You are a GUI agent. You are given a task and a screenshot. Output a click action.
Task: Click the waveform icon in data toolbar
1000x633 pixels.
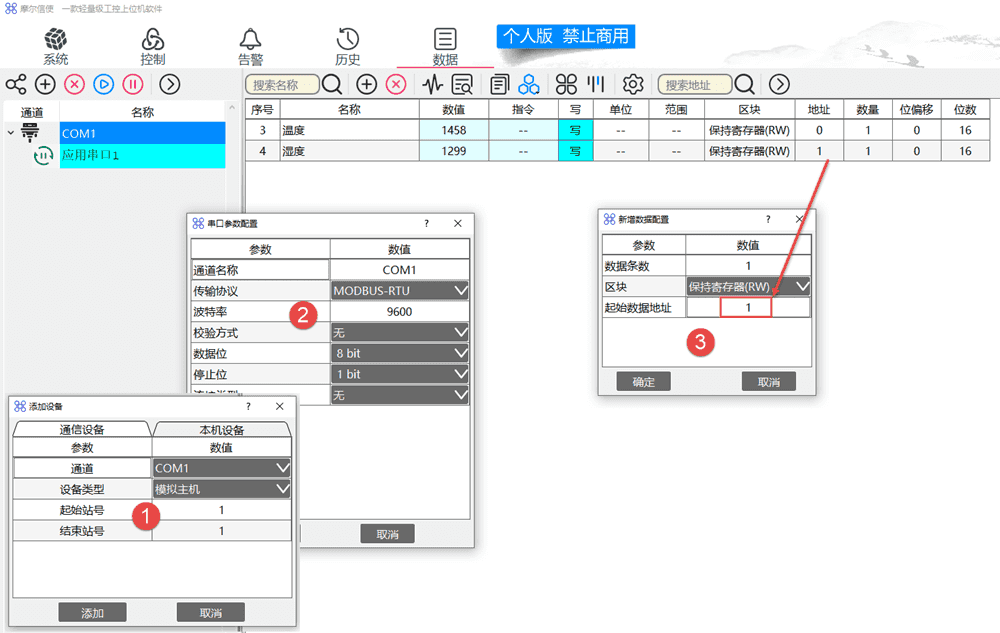tap(433, 84)
